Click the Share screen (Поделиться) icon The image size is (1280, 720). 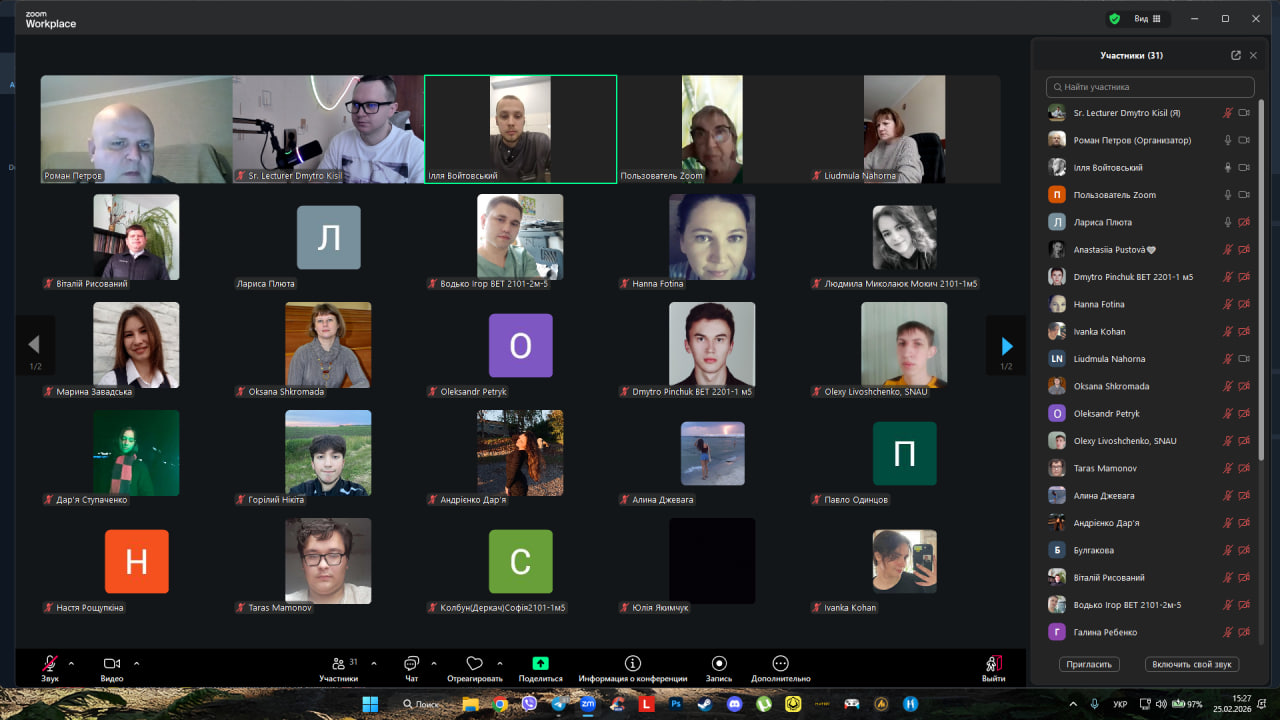pos(540,664)
